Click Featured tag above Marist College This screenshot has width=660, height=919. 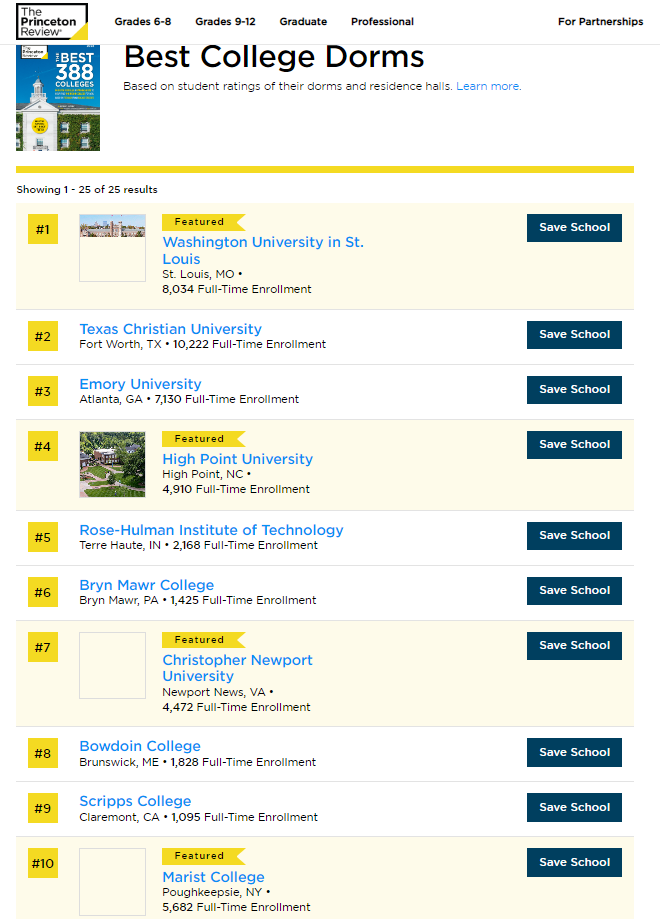tap(203, 856)
